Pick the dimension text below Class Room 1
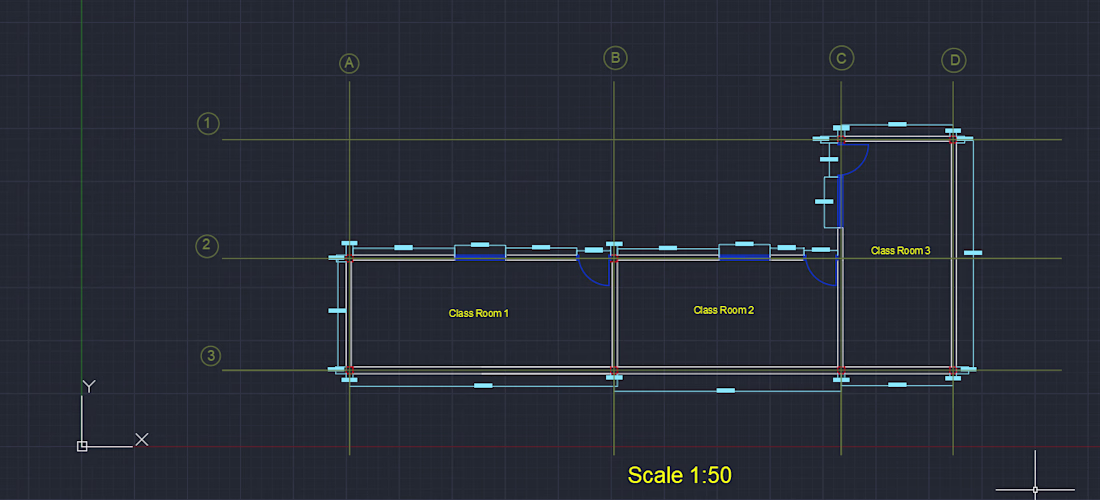The image size is (1100, 500). [483, 386]
